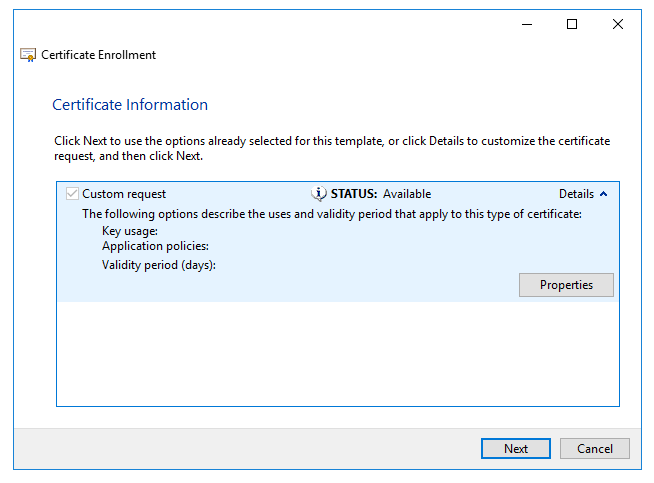Click the Certificate Enrollment title text

[x=98, y=55]
